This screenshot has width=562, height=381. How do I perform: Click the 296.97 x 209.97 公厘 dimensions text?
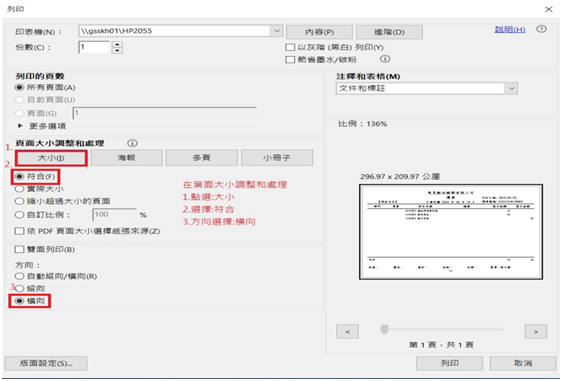click(400, 176)
